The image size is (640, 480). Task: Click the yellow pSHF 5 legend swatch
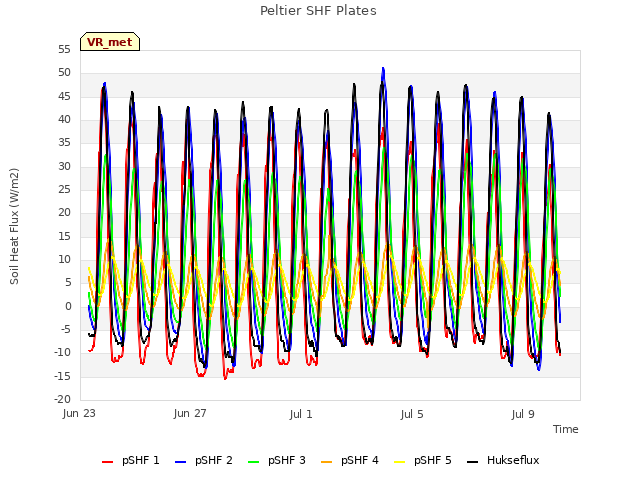tap(400, 462)
